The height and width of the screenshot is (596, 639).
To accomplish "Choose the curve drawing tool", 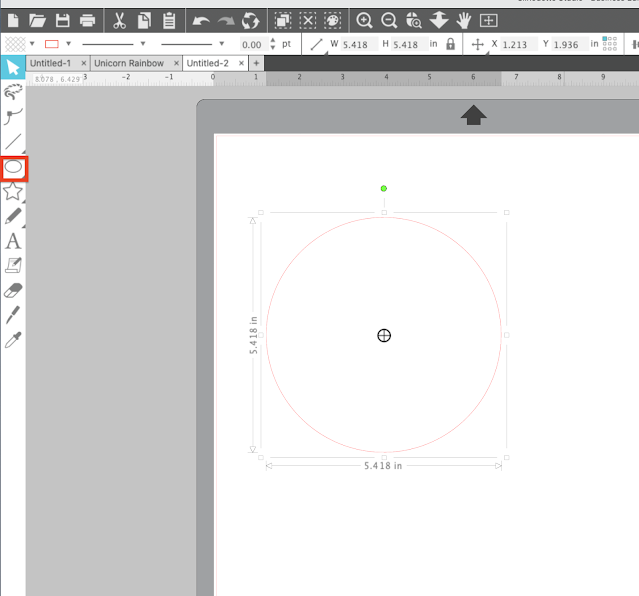I will pos(13,116).
